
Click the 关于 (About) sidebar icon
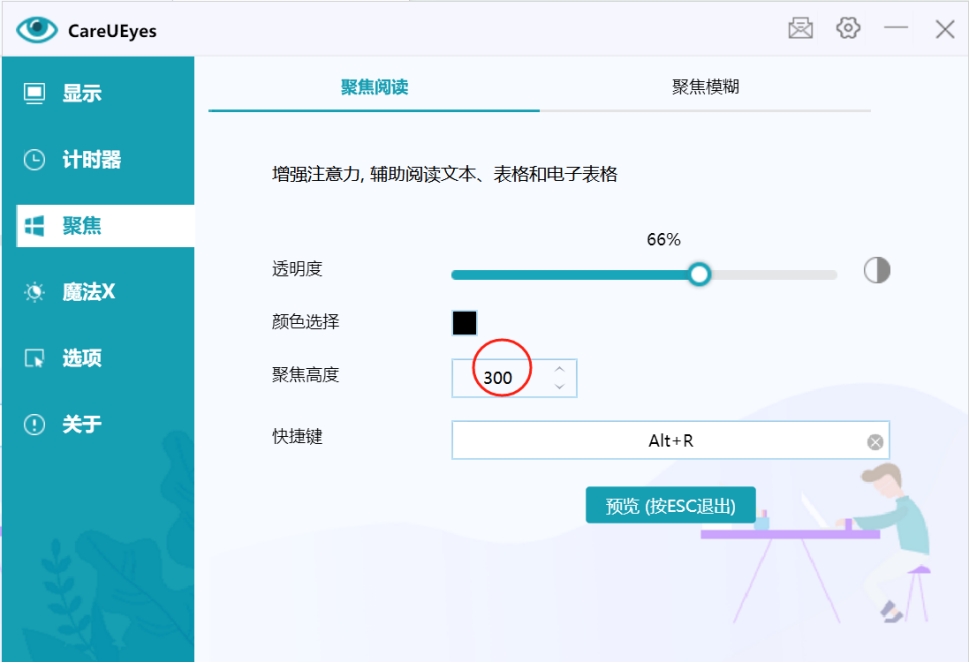[x=34, y=425]
